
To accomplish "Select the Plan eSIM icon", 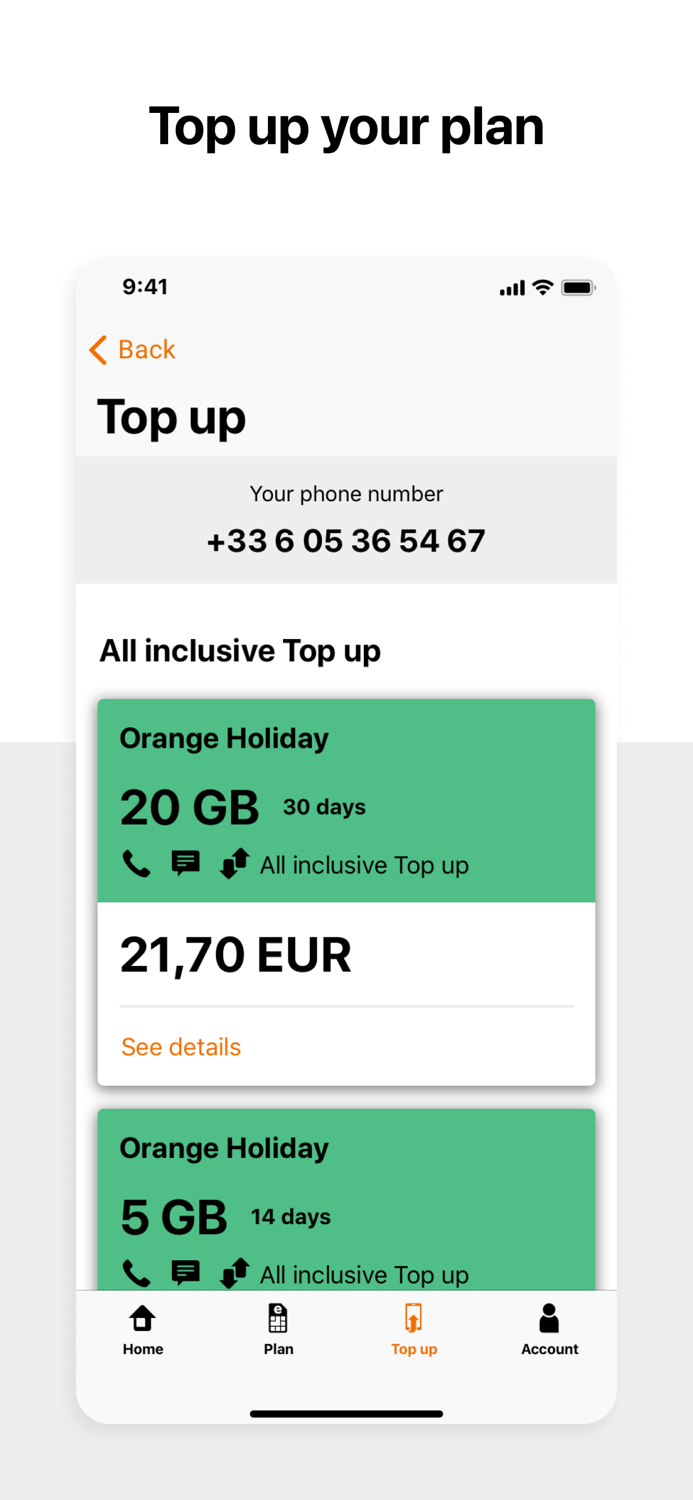I will (278, 1318).
